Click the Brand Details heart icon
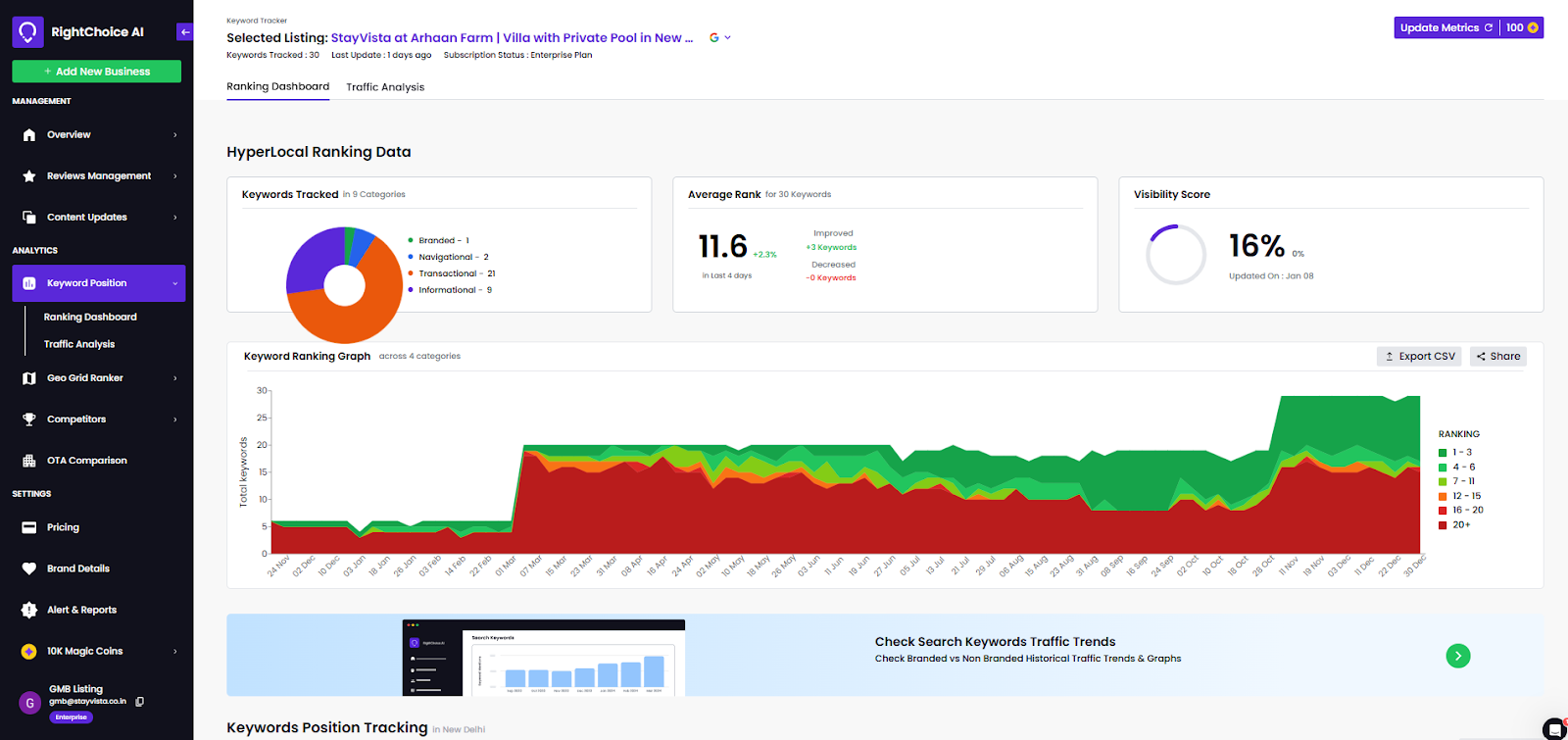 (29, 568)
